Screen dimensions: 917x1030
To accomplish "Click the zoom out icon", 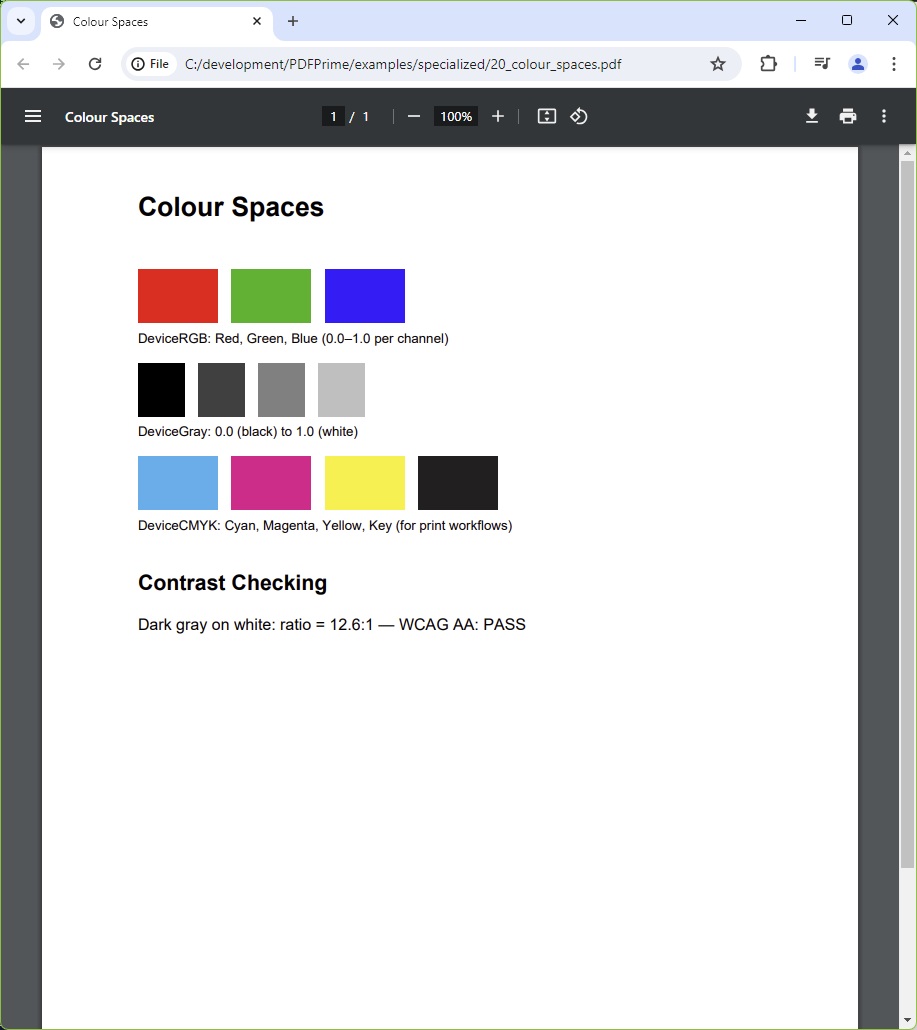I will (413, 116).
